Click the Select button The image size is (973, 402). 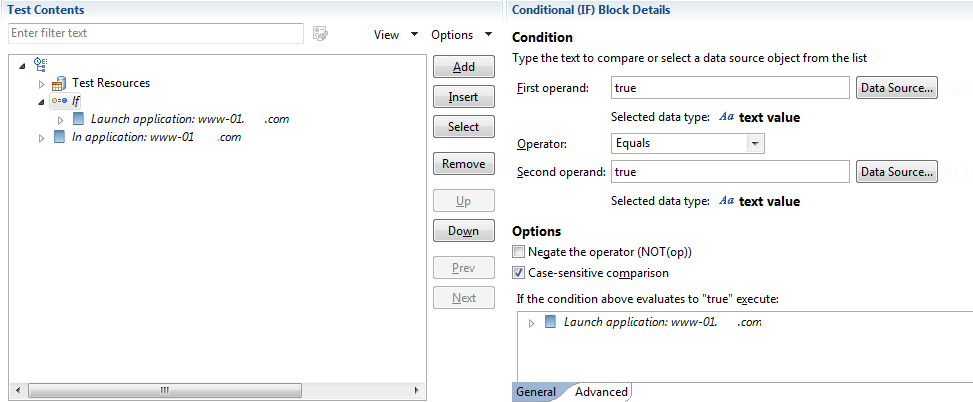(464, 127)
